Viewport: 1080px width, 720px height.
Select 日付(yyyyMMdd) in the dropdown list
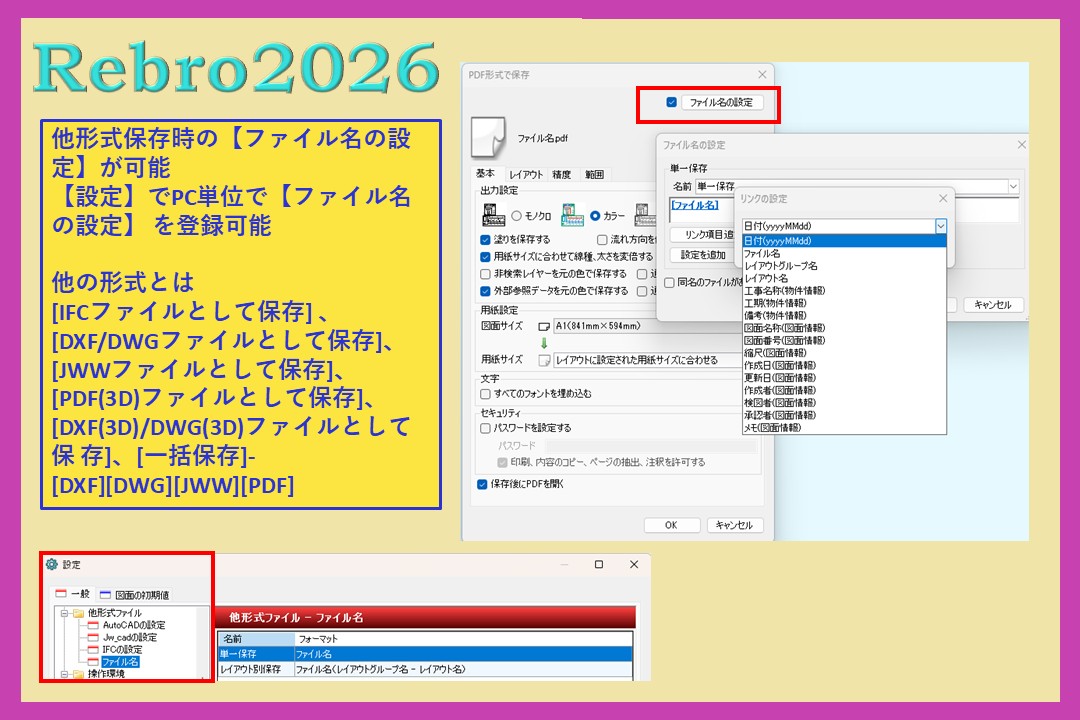pyautogui.click(x=844, y=241)
